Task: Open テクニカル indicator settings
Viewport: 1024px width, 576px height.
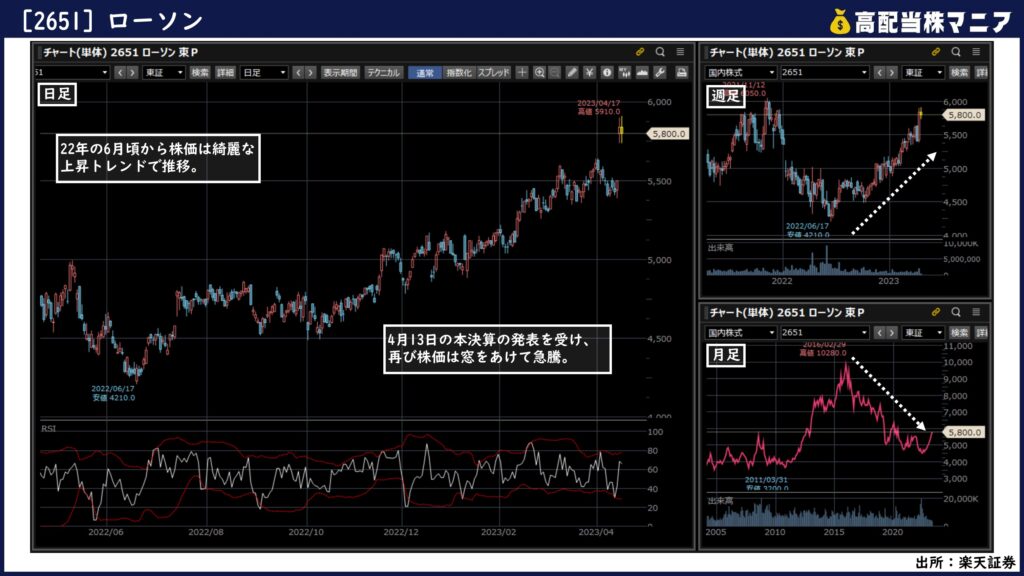Action: tap(383, 72)
